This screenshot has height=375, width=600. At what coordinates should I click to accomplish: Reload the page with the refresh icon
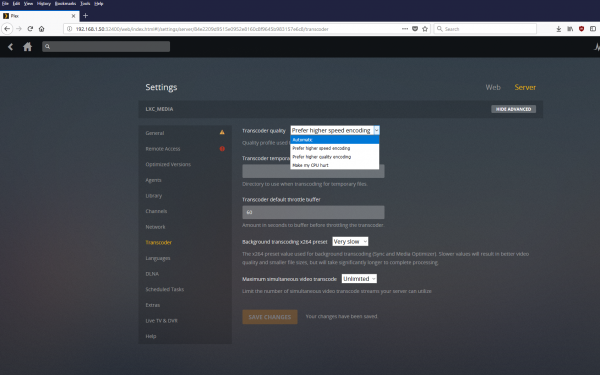pyautogui.click(x=30, y=29)
